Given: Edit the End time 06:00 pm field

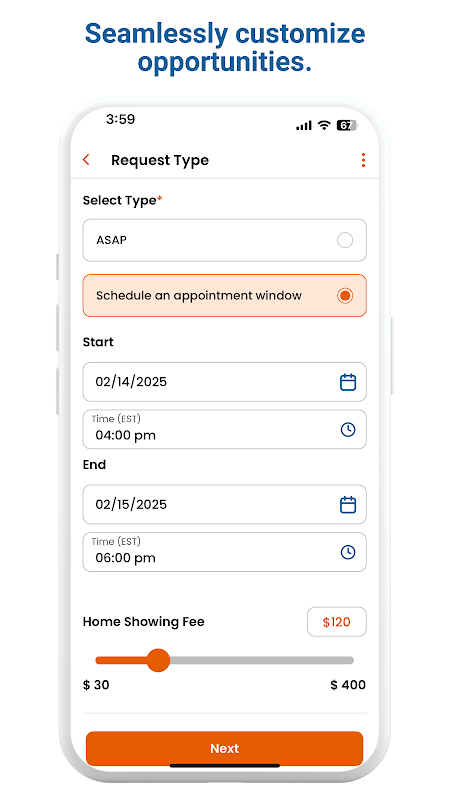Looking at the screenshot, I should 224,552.
